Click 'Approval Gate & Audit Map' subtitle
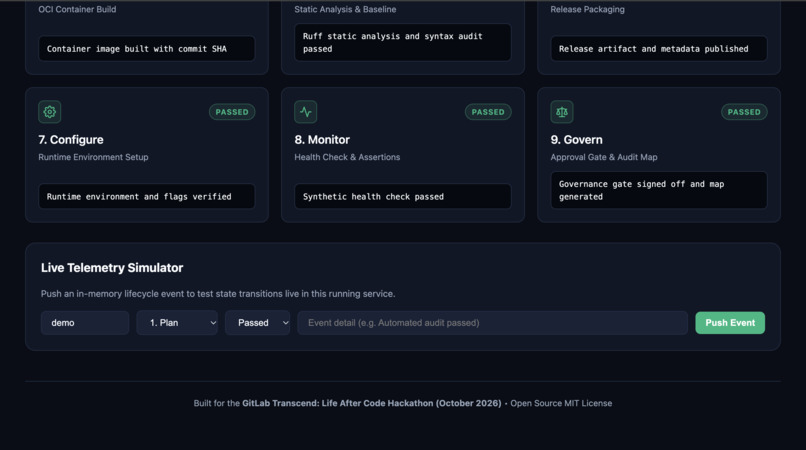 point(603,157)
